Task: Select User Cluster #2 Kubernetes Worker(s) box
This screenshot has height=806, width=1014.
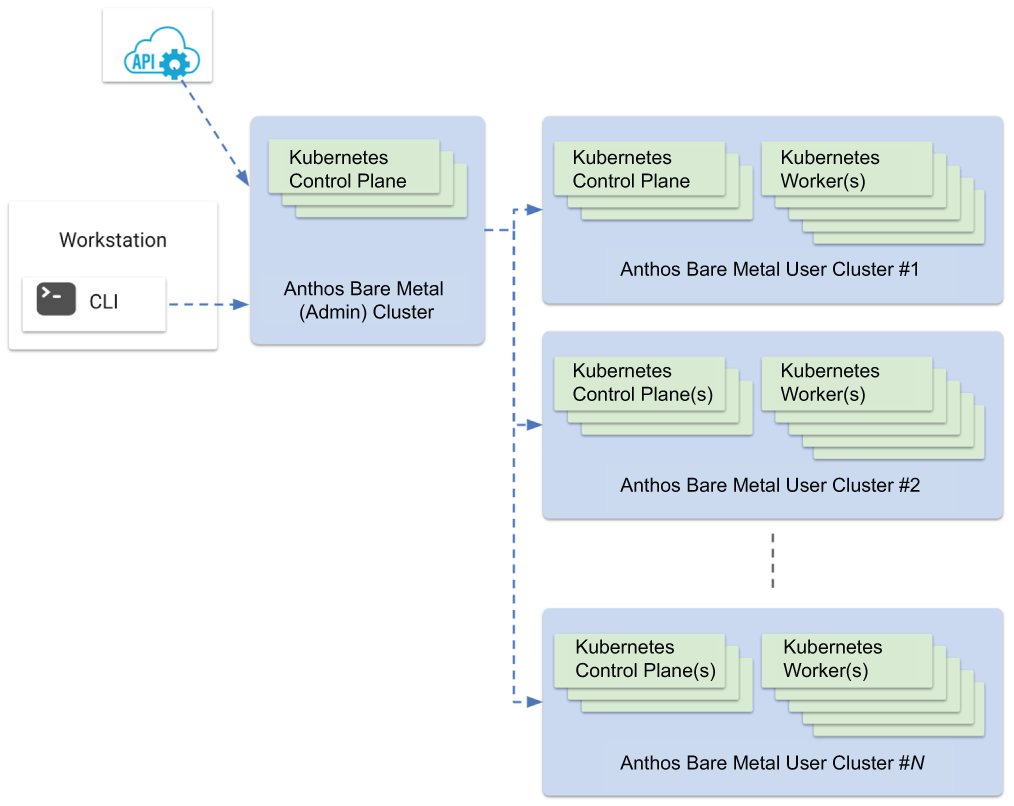Action: (x=847, y=384)
